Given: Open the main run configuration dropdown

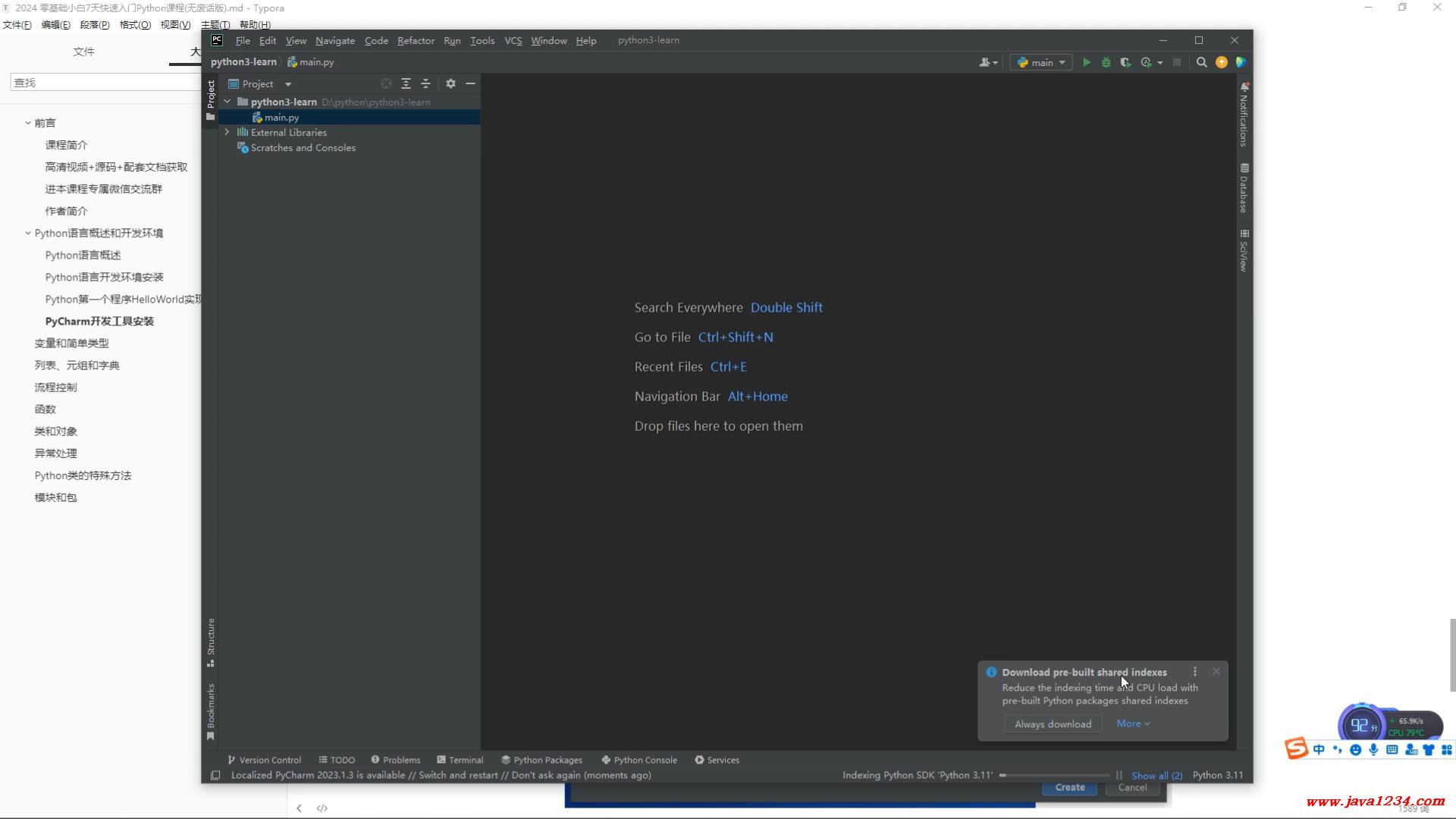Looking at the screenshot, I should tap(1041, 62).
